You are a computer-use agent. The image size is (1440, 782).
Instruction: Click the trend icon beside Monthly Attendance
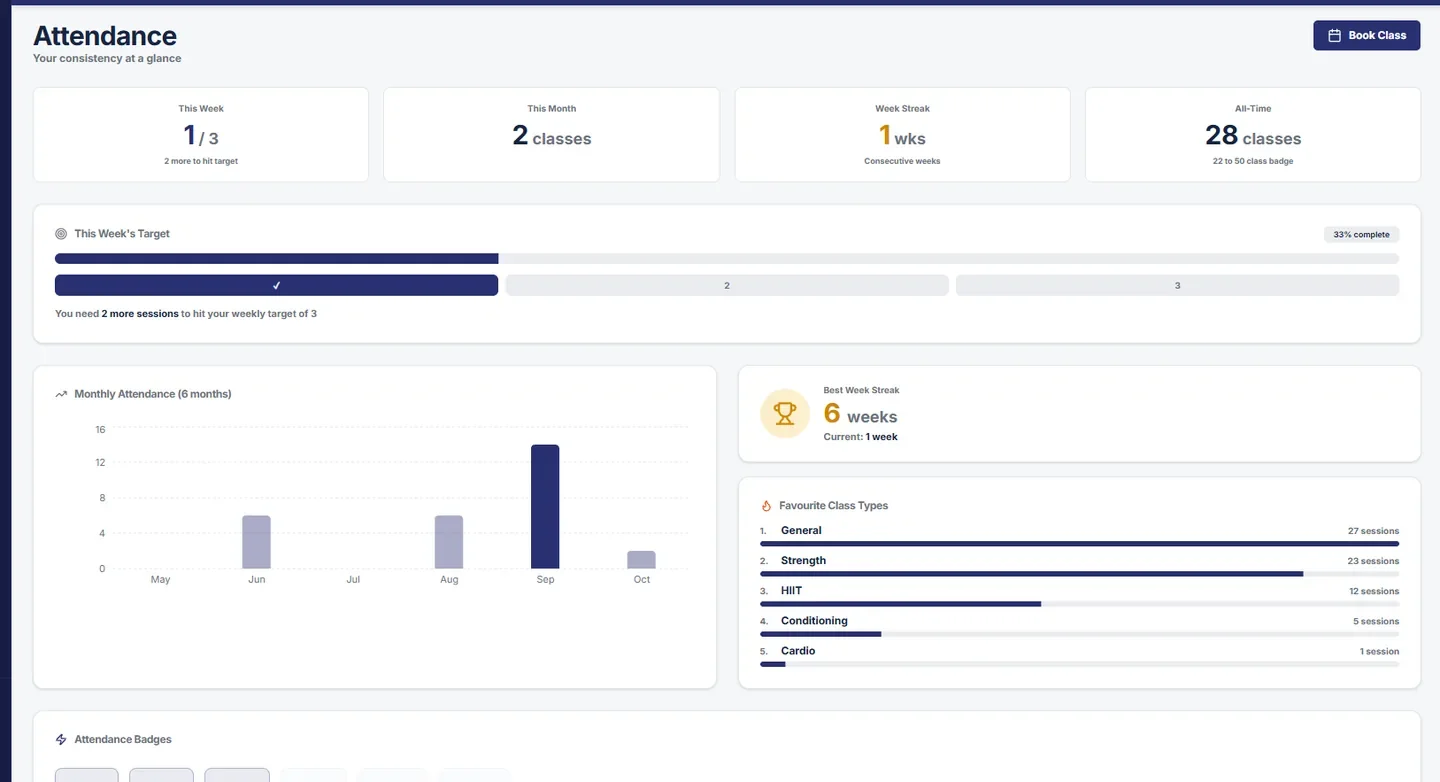coord(61,394)
